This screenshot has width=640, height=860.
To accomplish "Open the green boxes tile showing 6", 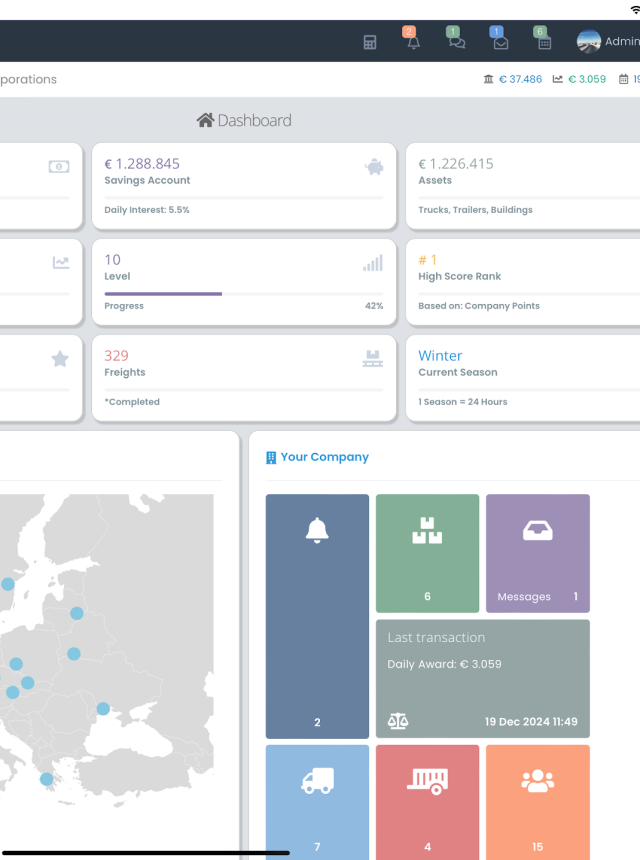I will click(x=427, y=553).
